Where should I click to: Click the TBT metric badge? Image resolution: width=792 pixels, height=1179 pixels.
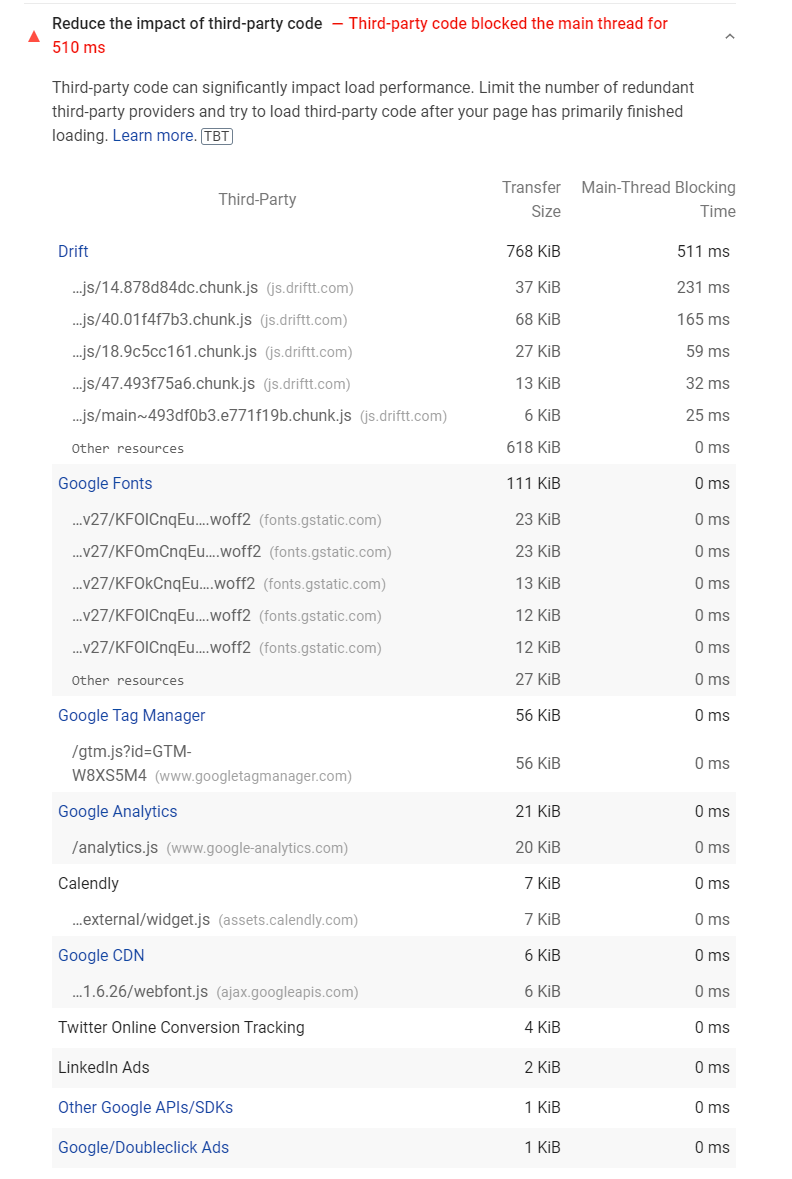[x=217, y=136]
